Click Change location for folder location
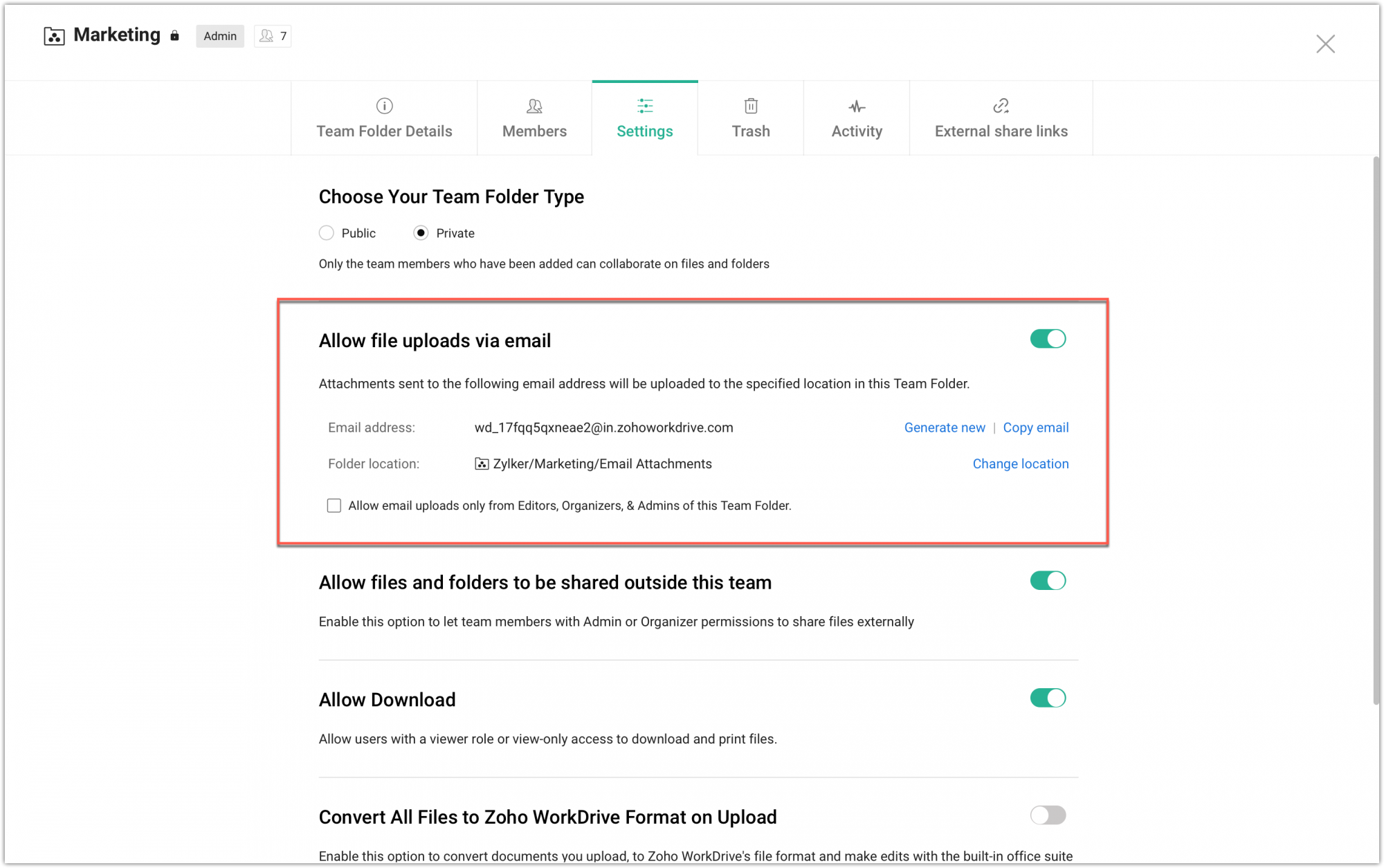Image resolution: width=1384 pixels, height=868 pixels. coord(1020,463)
